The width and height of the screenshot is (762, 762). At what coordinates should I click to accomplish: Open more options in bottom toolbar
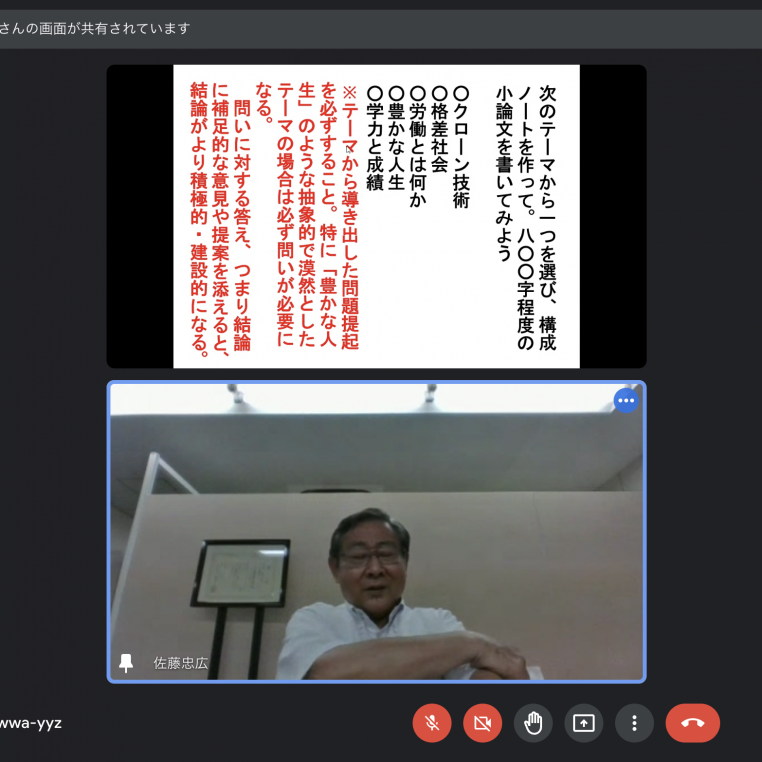click(634, 723)
